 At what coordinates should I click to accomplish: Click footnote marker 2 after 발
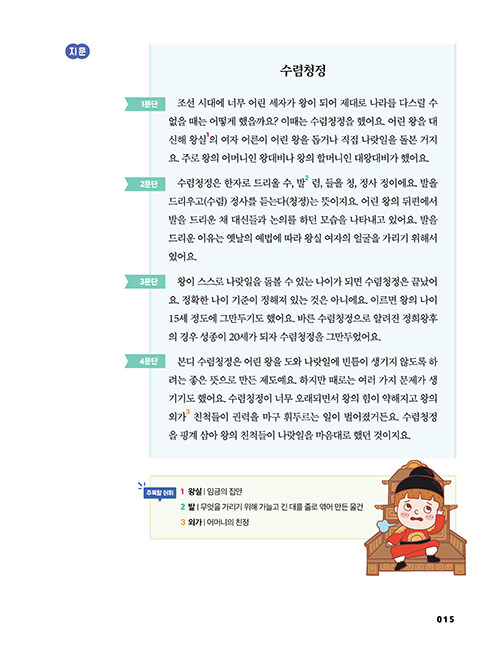tap(307, 178)
